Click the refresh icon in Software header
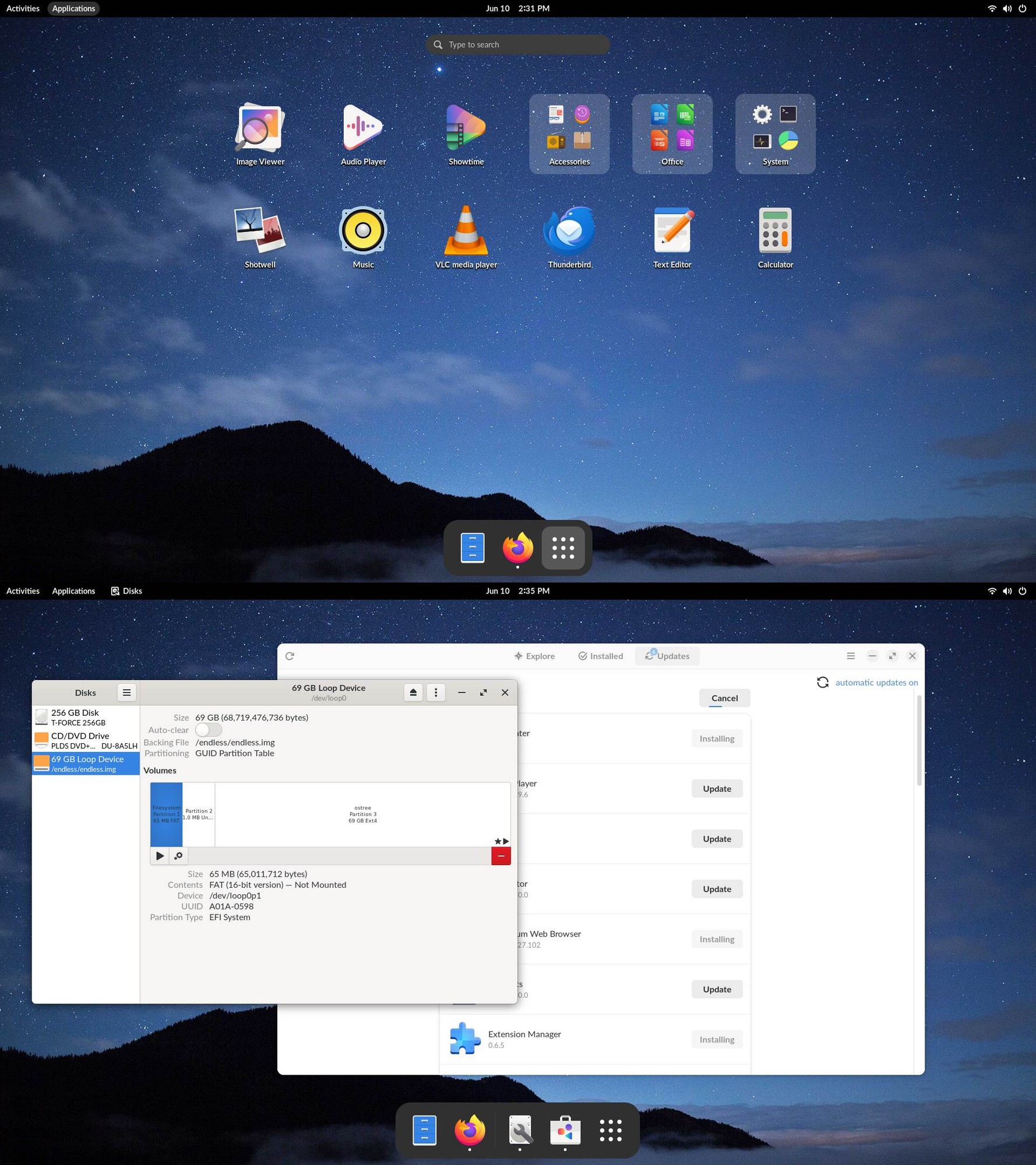The image size is (1036, 1165). click(290, 656)
